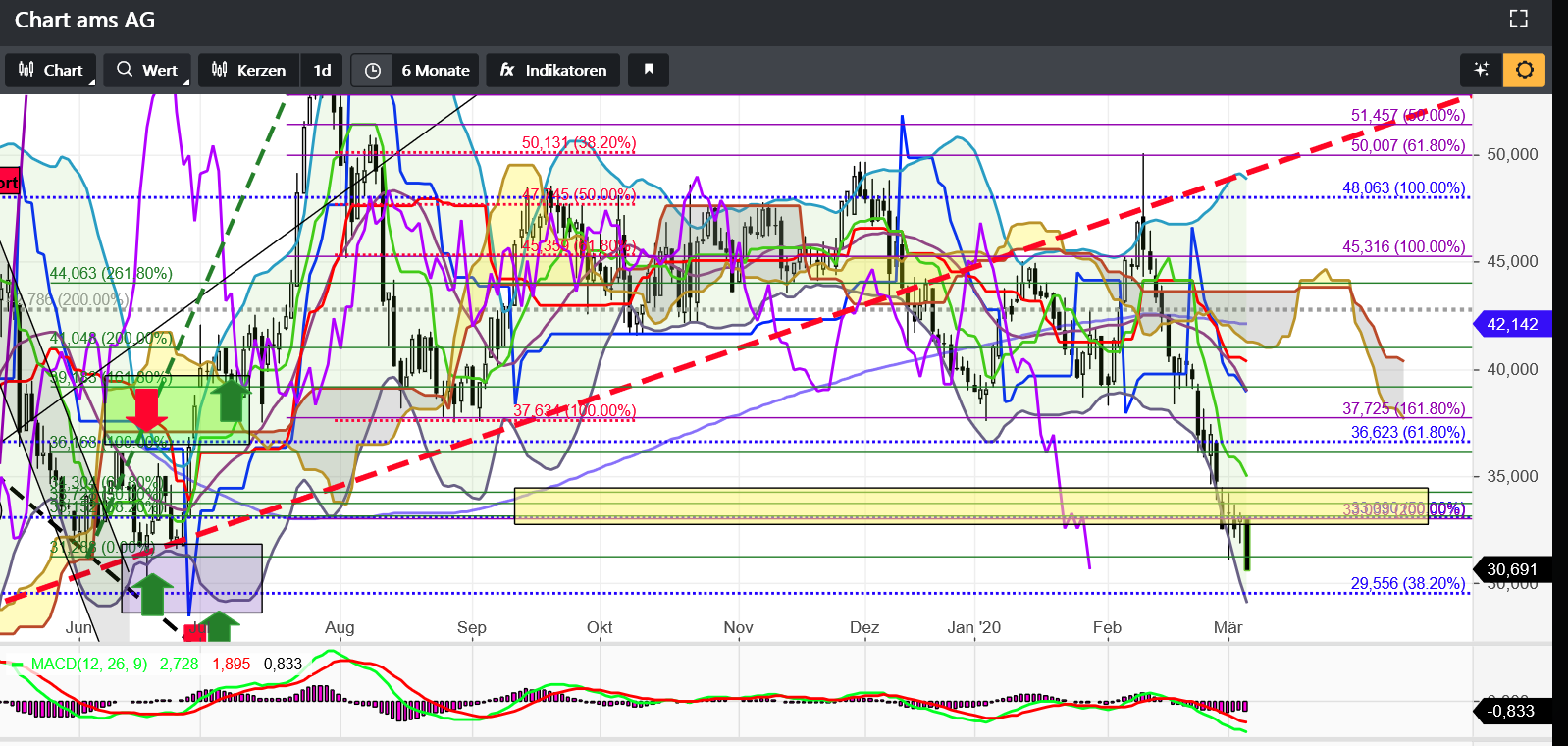Image resolution: width=1568 pixels, height=746 pixels.
Task: Click the 50,000 price axis label
Action: click(x=1512, y=154)
